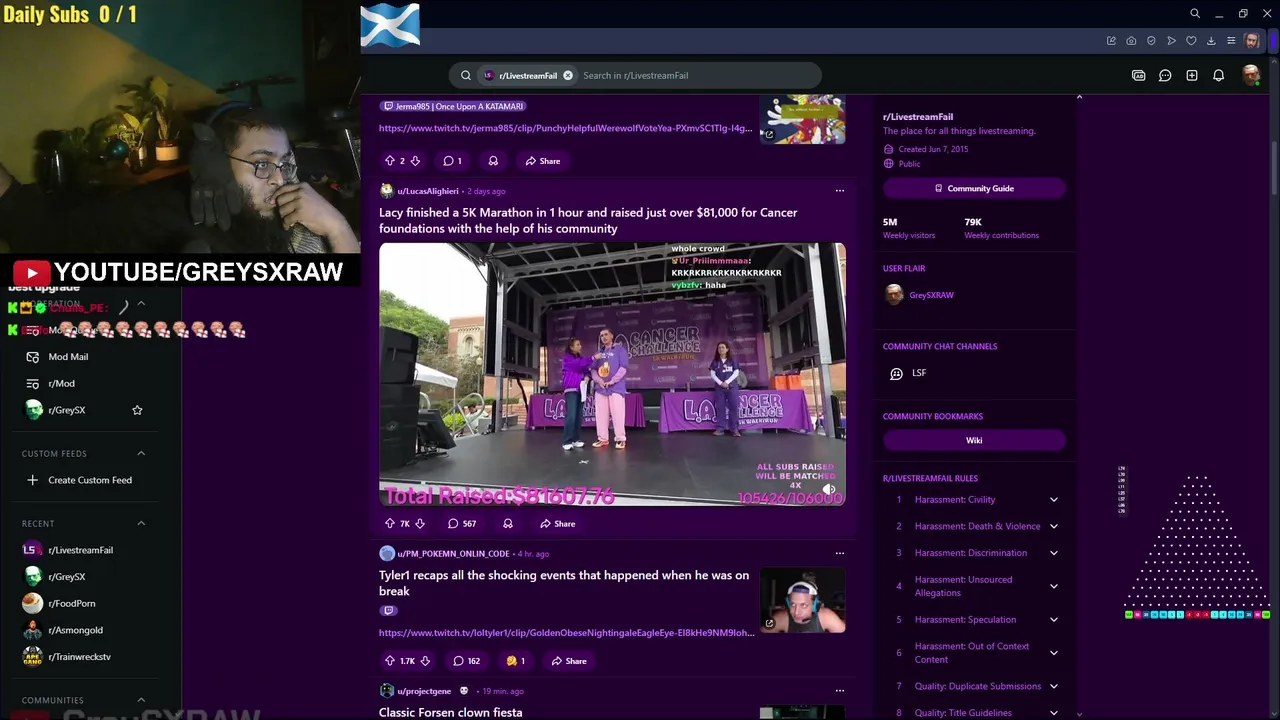This screenshot has width=1280, height=720.
Task: Favorite r/GreySX with the star
Action: (137, 410)
